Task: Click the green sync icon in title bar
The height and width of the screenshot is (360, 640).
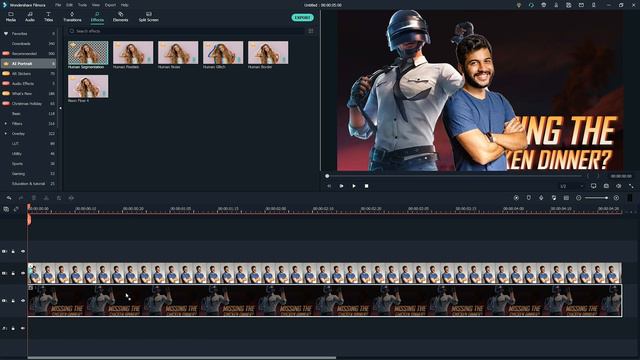Action: (531, 5)
